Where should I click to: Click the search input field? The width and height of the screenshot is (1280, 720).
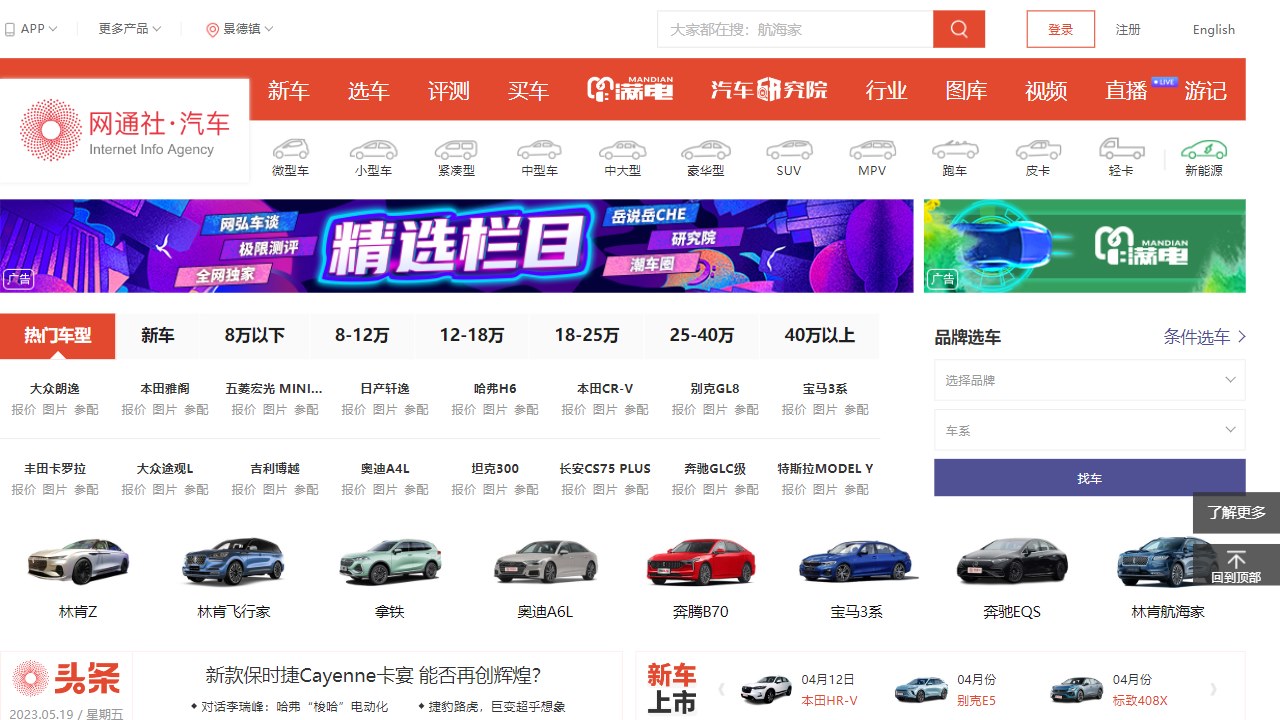click(x=795, y=29)
